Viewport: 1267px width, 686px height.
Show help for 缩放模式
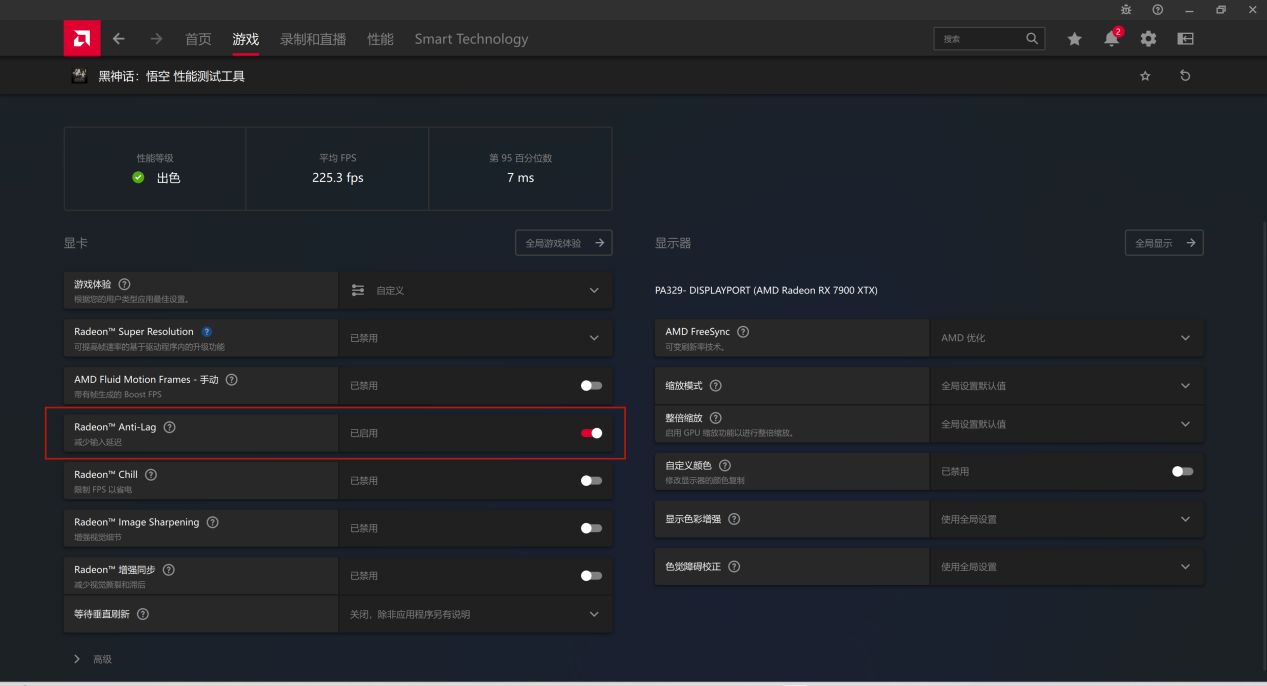tap(716, 386)
